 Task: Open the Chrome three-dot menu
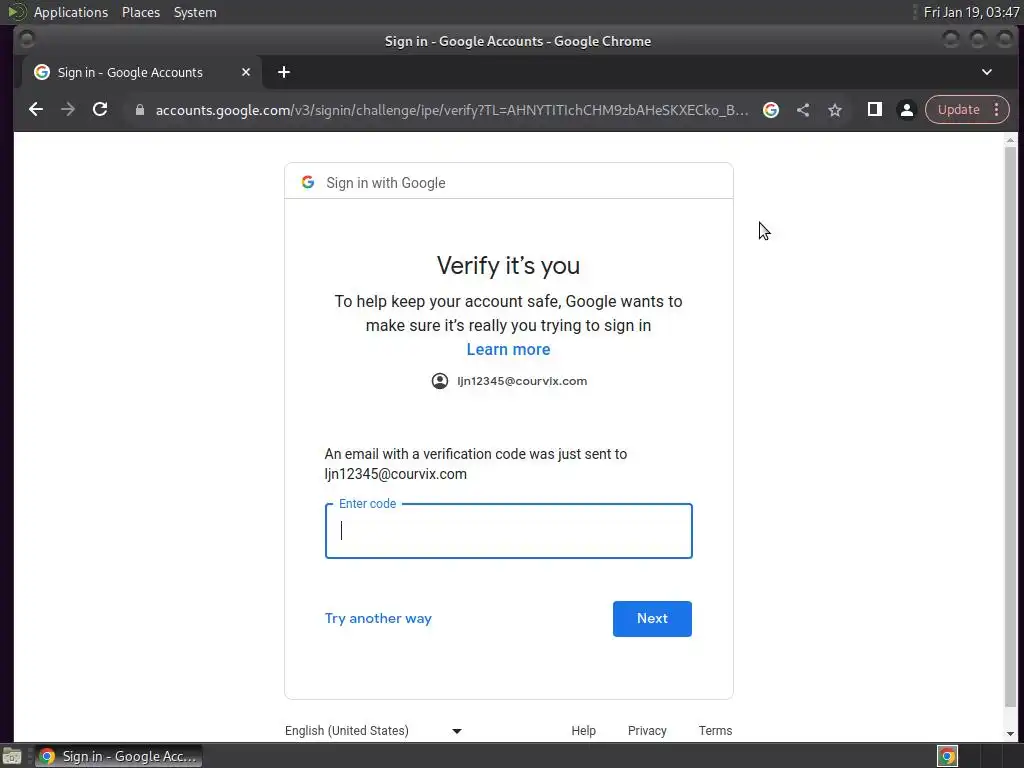[997, 110]
